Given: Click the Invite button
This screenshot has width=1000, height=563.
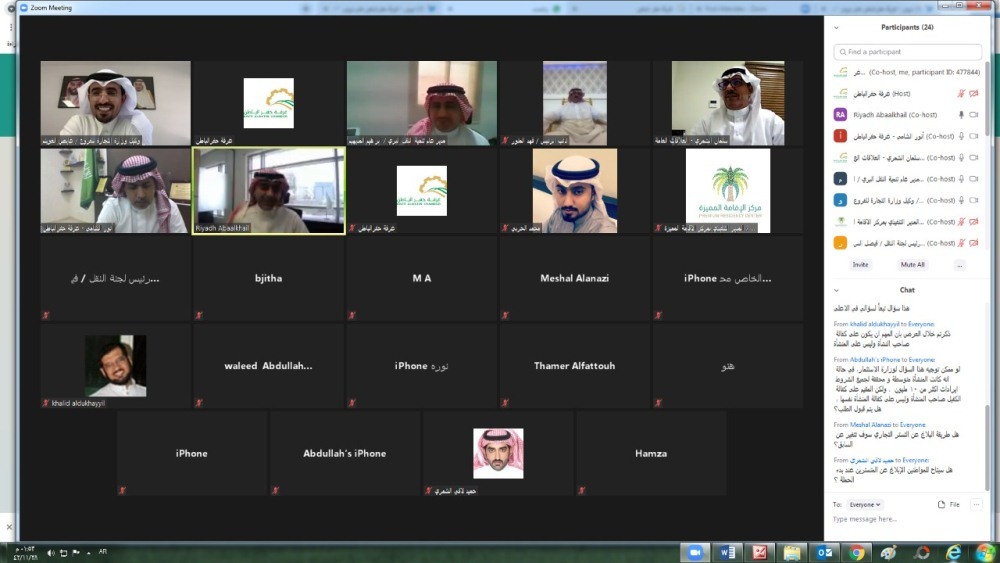Looking at the screenshot, I should click(x=860, y=265).
